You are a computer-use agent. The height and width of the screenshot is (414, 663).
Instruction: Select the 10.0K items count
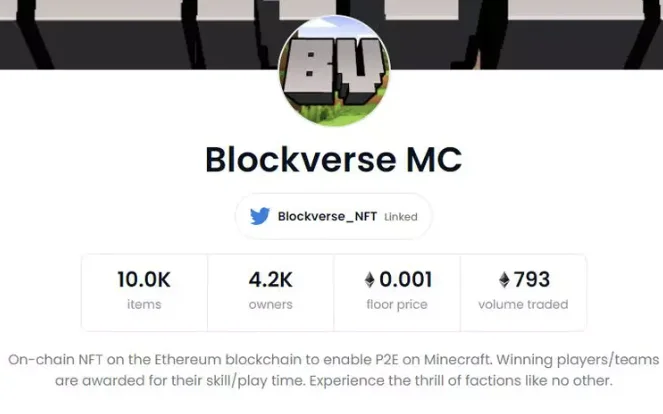coord(144,280)
